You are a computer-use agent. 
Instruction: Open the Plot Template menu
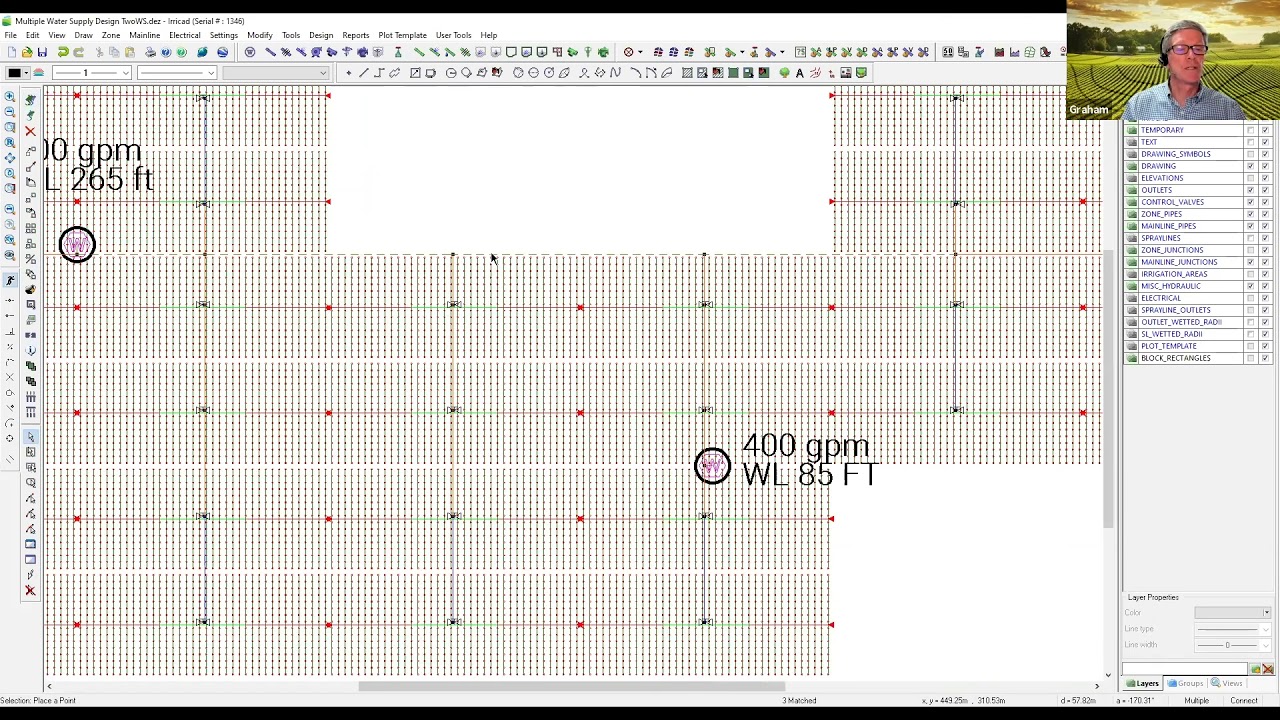(402, 35)
